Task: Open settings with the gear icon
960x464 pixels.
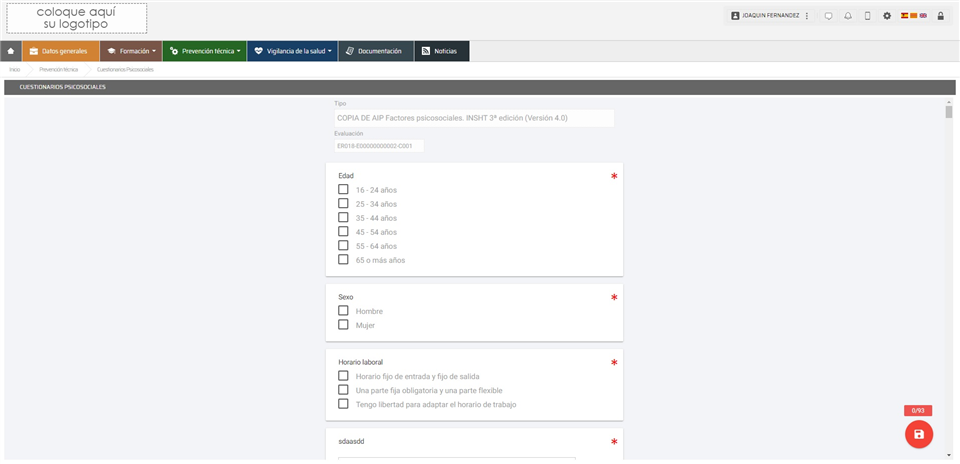Action: click(887, 16)
